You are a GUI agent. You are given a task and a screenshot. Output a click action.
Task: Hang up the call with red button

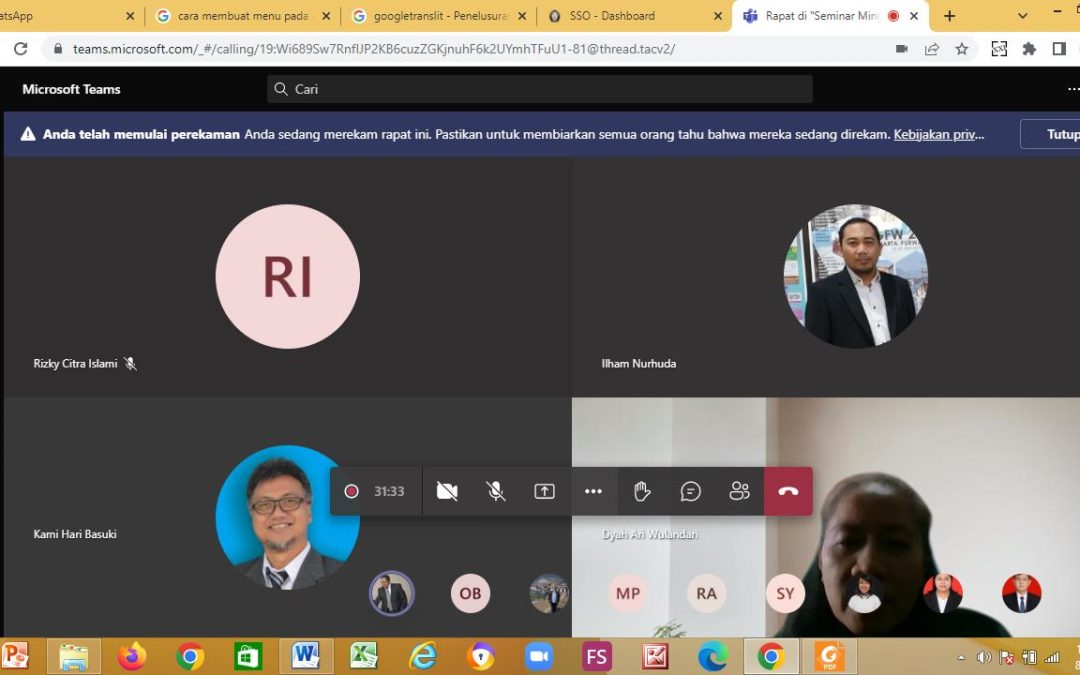click(x=788, y=491)
